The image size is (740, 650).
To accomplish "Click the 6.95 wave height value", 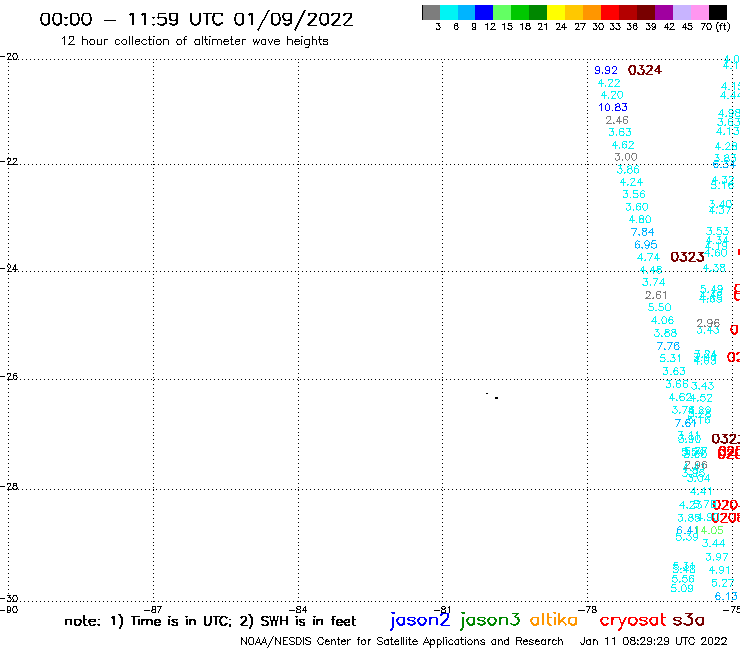I will (x=646, y=245).
